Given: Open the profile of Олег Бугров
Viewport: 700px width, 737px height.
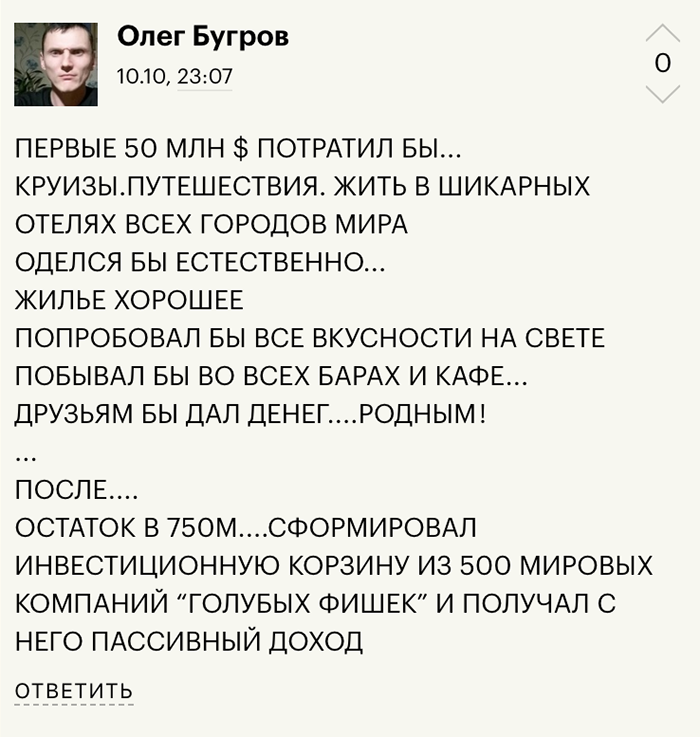Looking at the screenshot, I should tap(203, 36).
